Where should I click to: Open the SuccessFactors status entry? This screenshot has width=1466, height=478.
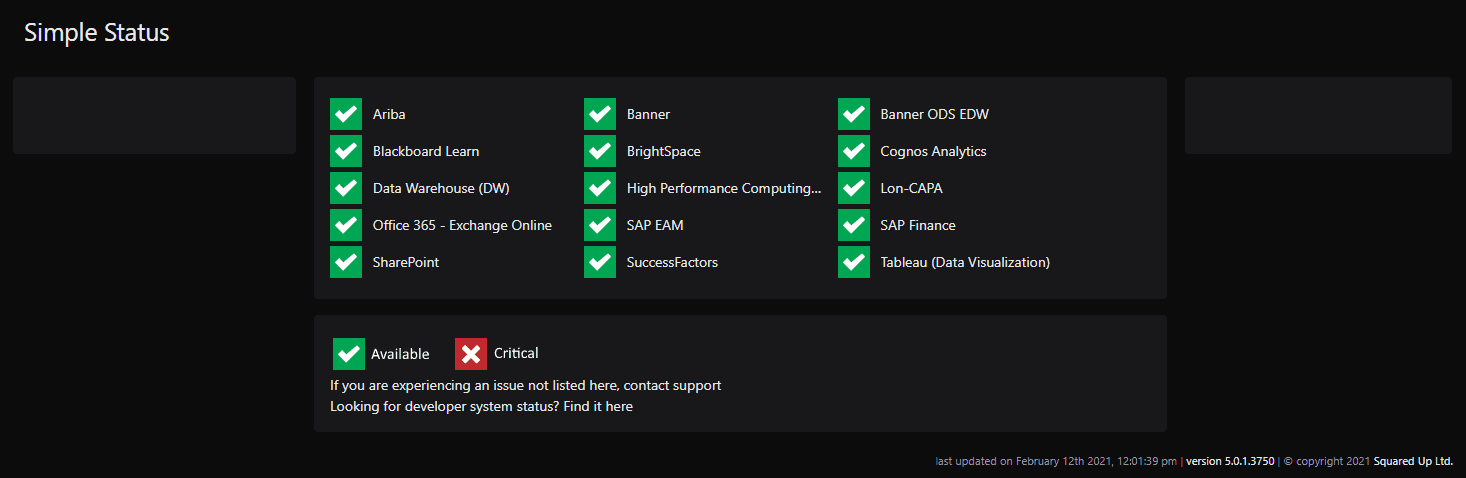[x=672, y=262]
